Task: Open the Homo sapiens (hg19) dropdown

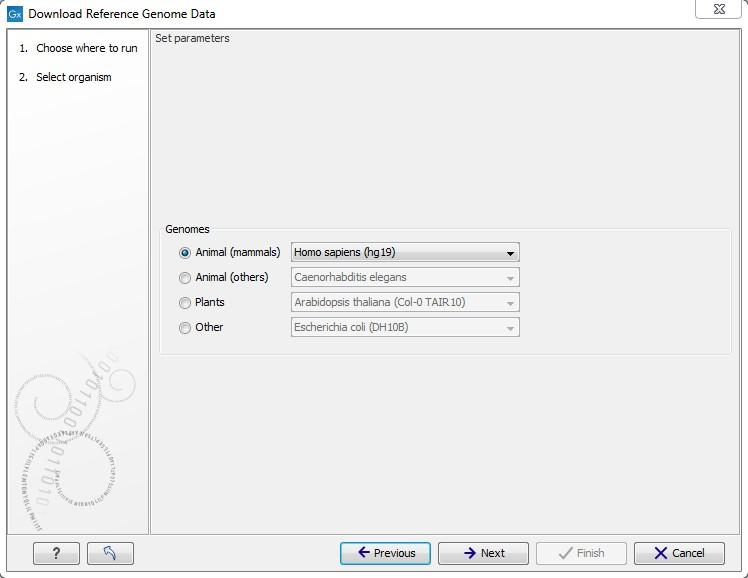Action: (x=405, y=252)
